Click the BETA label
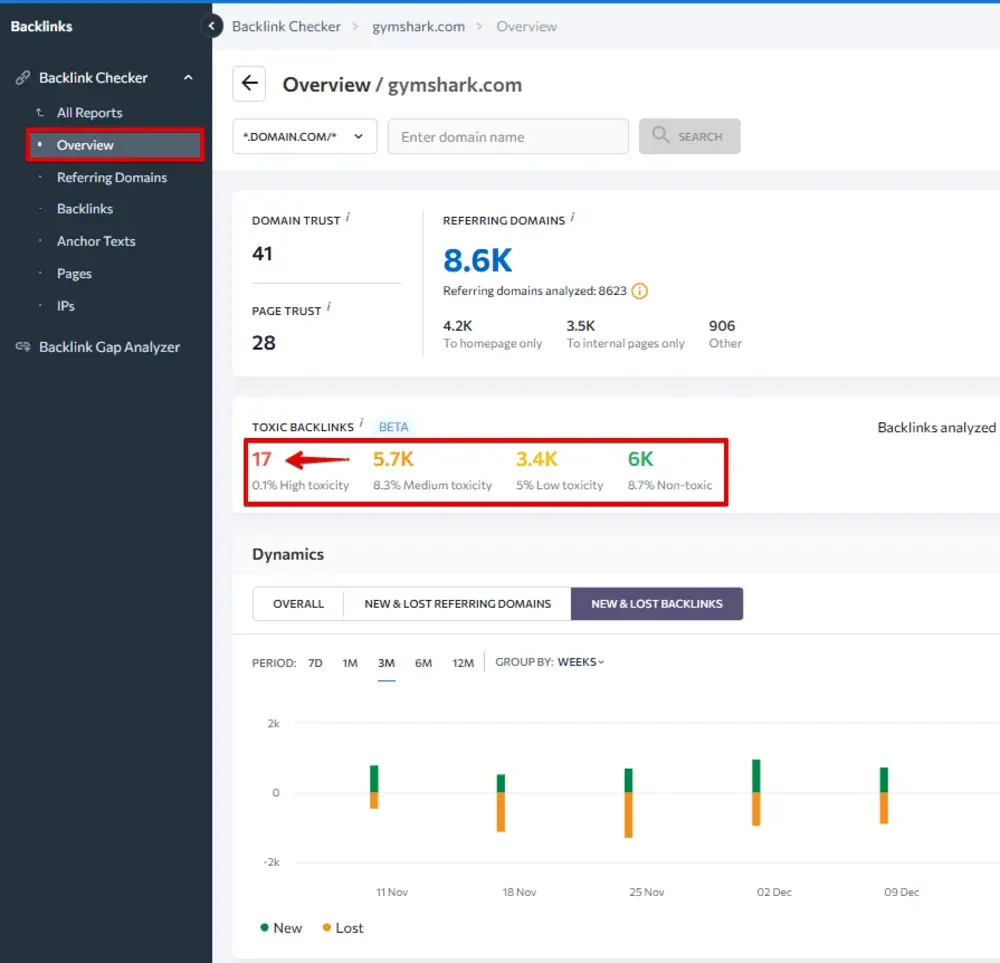 point(393,427)
